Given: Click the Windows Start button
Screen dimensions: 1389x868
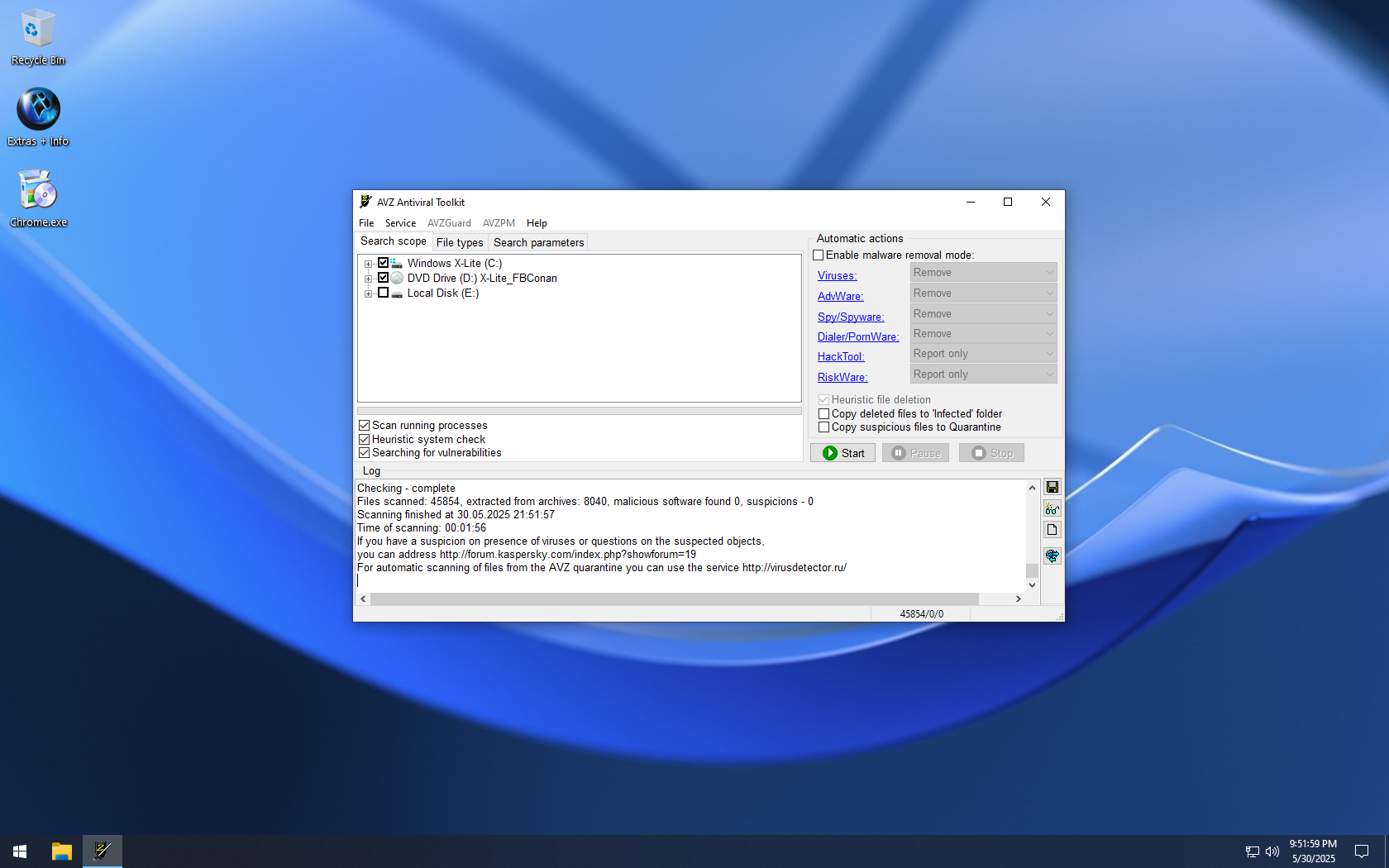Looking at the screenshot, I should pos(20,851).
